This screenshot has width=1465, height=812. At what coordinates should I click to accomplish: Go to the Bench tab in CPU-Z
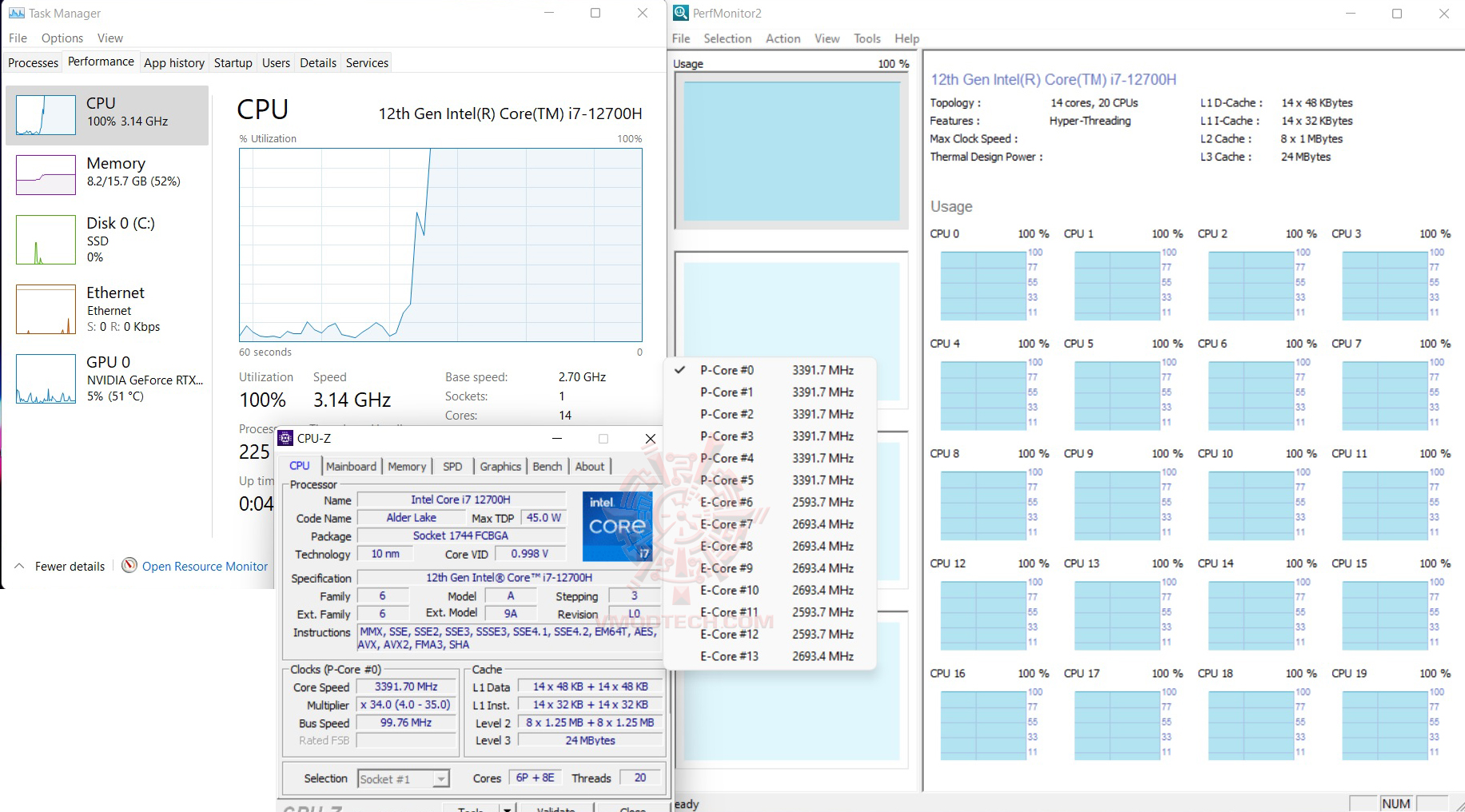[547, 467]
